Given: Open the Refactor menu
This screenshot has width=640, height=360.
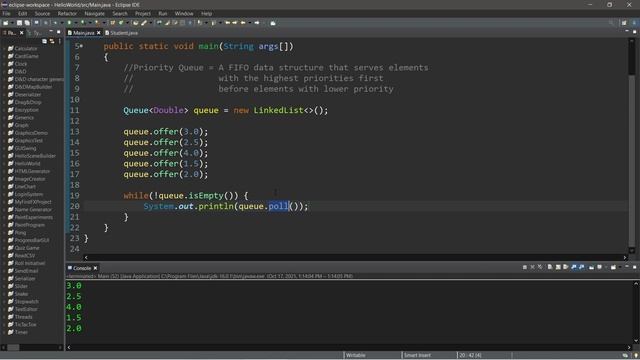Looking at the screenshot, I should pyautogui.click(x=67, y=13).
